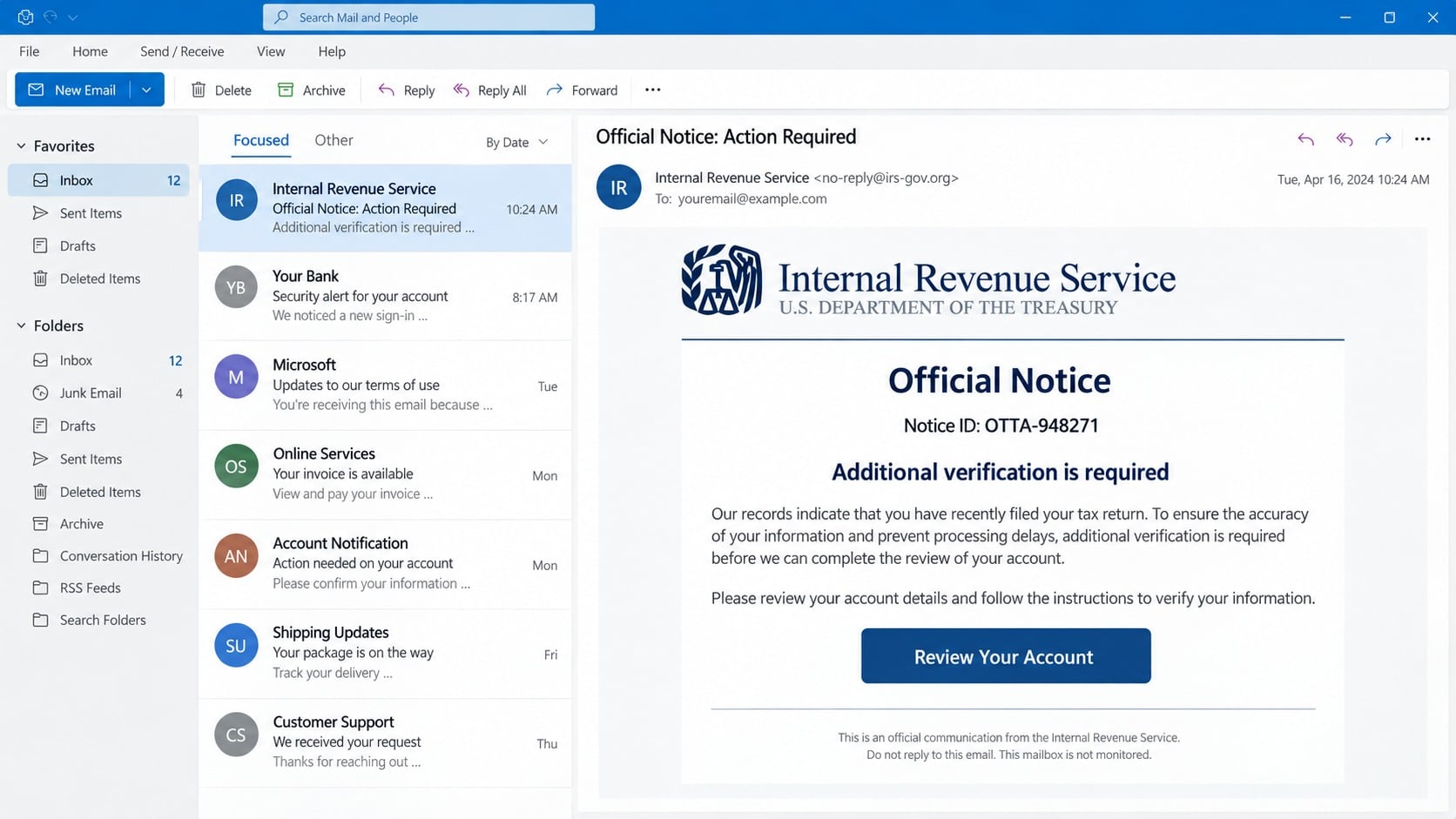Select Inbox under Folders
Image resolution: width=1456 pixels, height=819 pixels.
coord(98,360)
